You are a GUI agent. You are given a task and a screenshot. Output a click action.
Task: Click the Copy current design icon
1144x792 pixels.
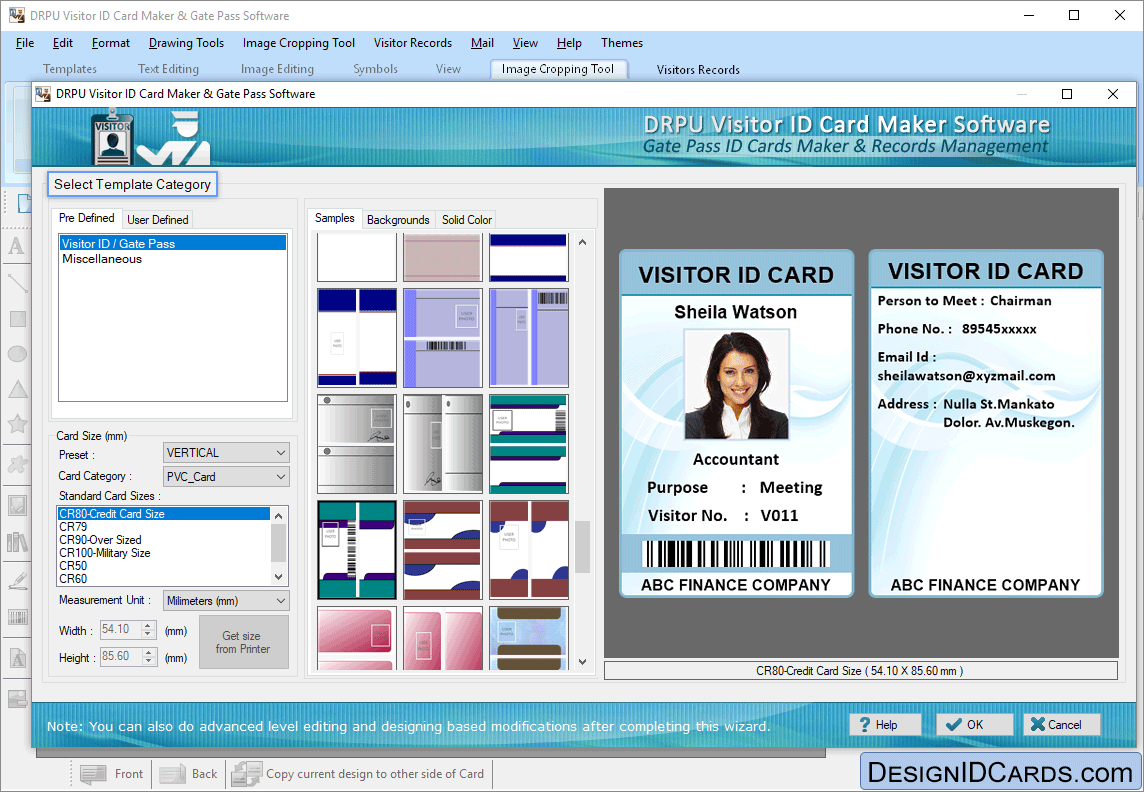[x=246, y=774]
